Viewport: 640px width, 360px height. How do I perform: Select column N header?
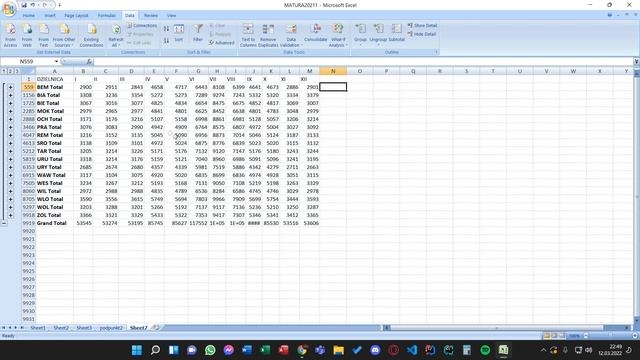coord(333,71)
